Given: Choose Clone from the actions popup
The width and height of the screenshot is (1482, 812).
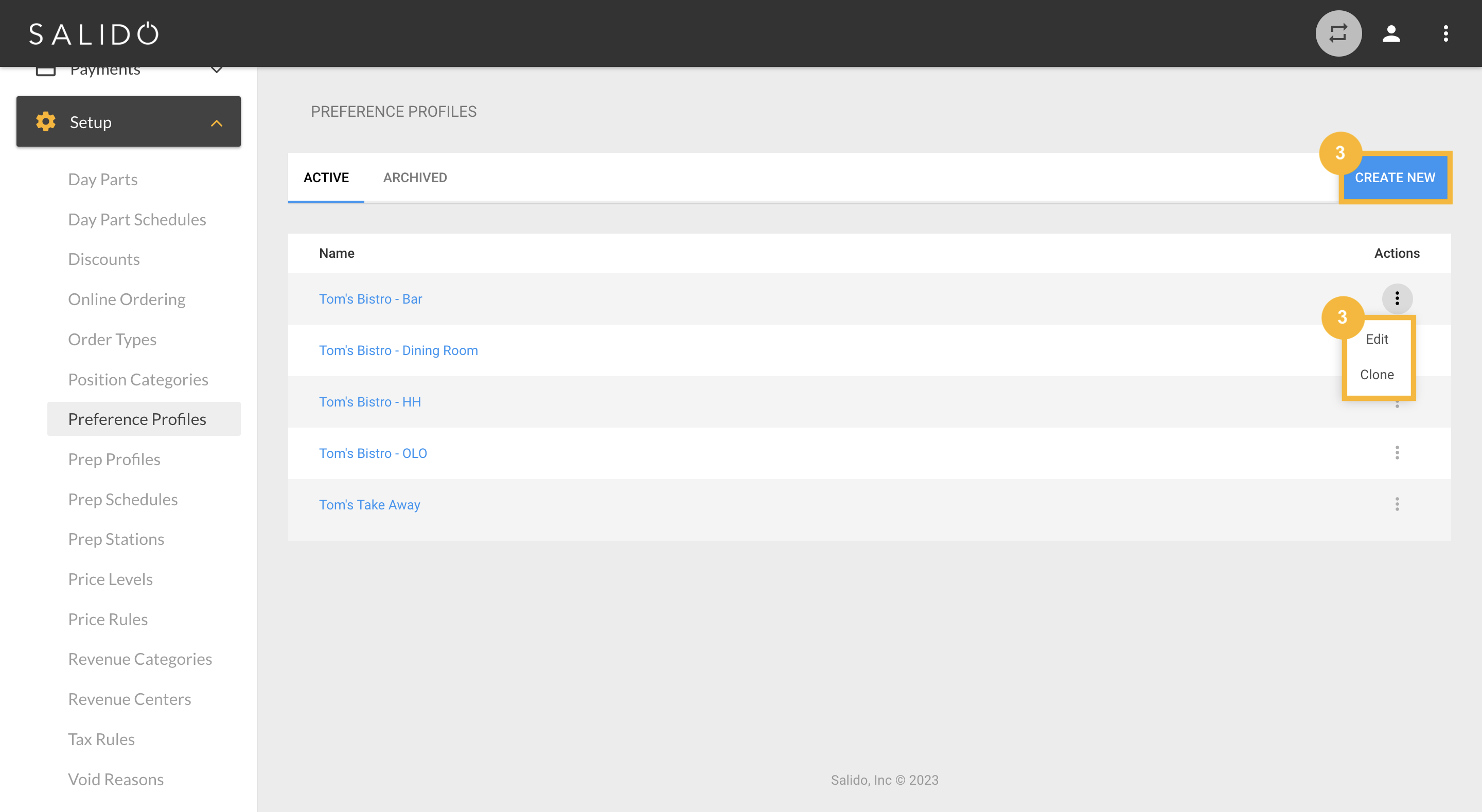Looking at the screenshot, I should [1377, 375].
